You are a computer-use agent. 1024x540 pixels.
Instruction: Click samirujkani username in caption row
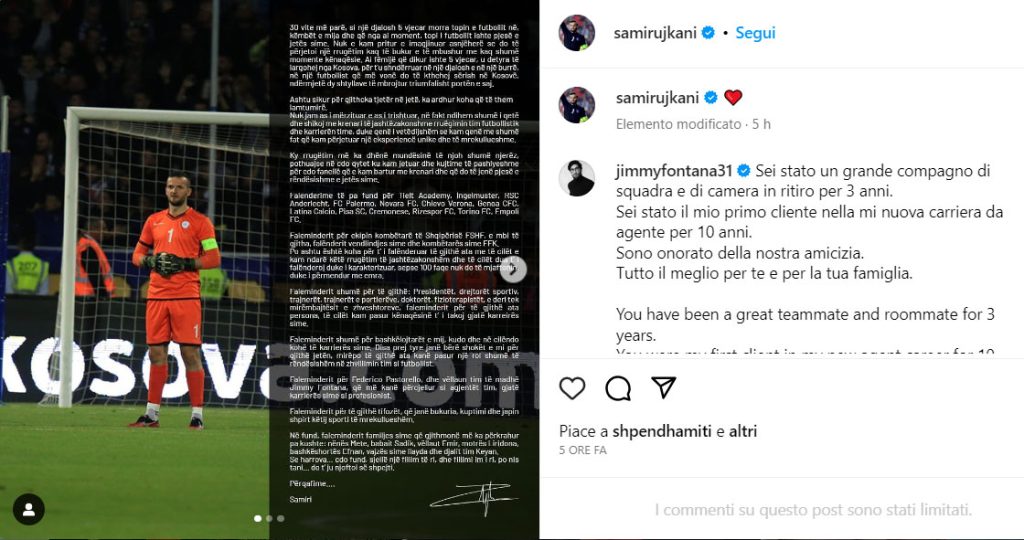(x=658, y=98)
